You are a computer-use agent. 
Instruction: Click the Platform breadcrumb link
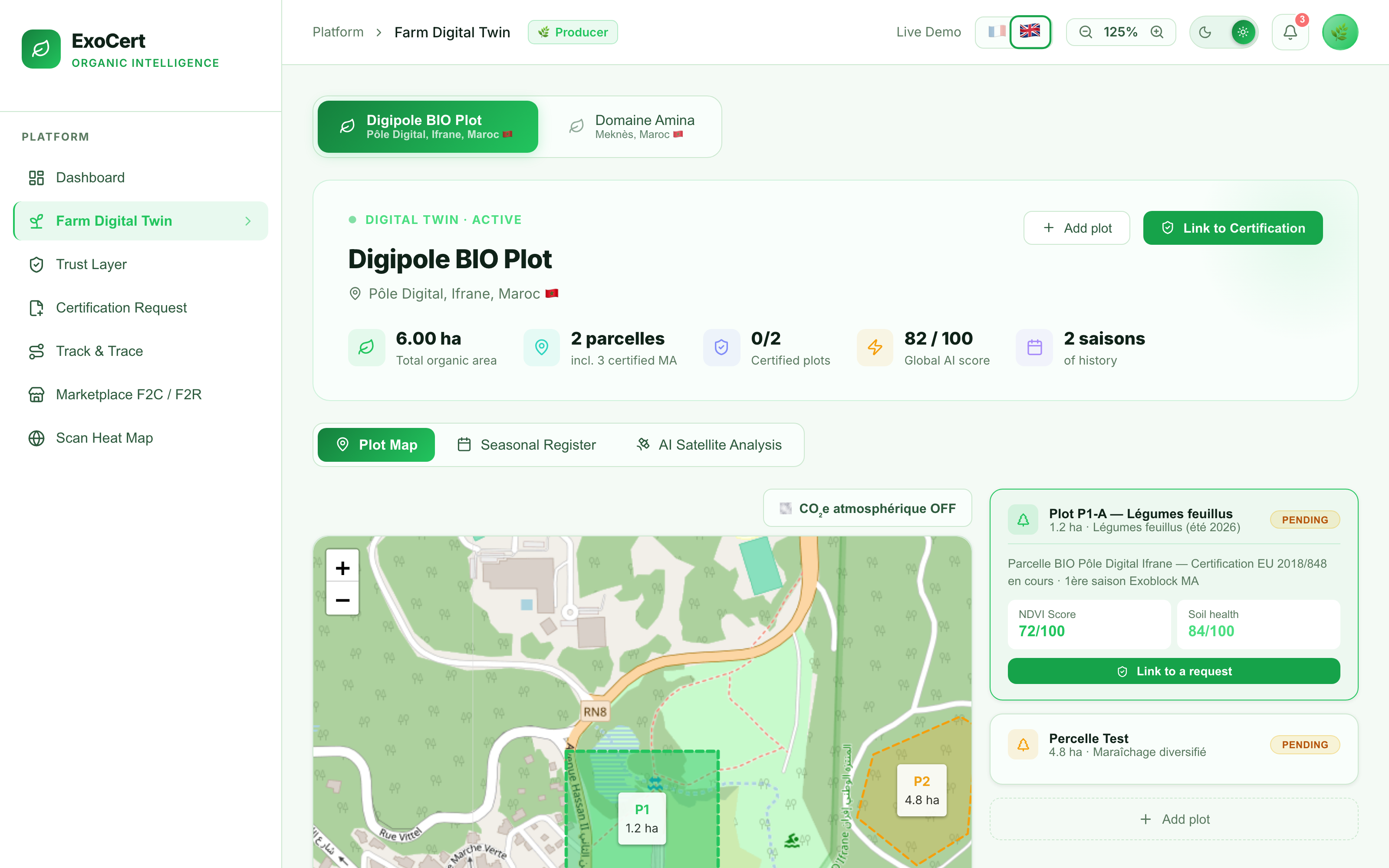(x=338, y=32)
